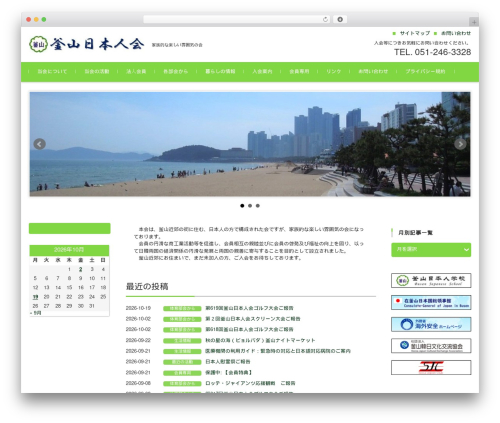Click the tag beside ロッテ・ジャイアンツ応援観戦
This screenshot has height=423, width=500.
[182, 383]
